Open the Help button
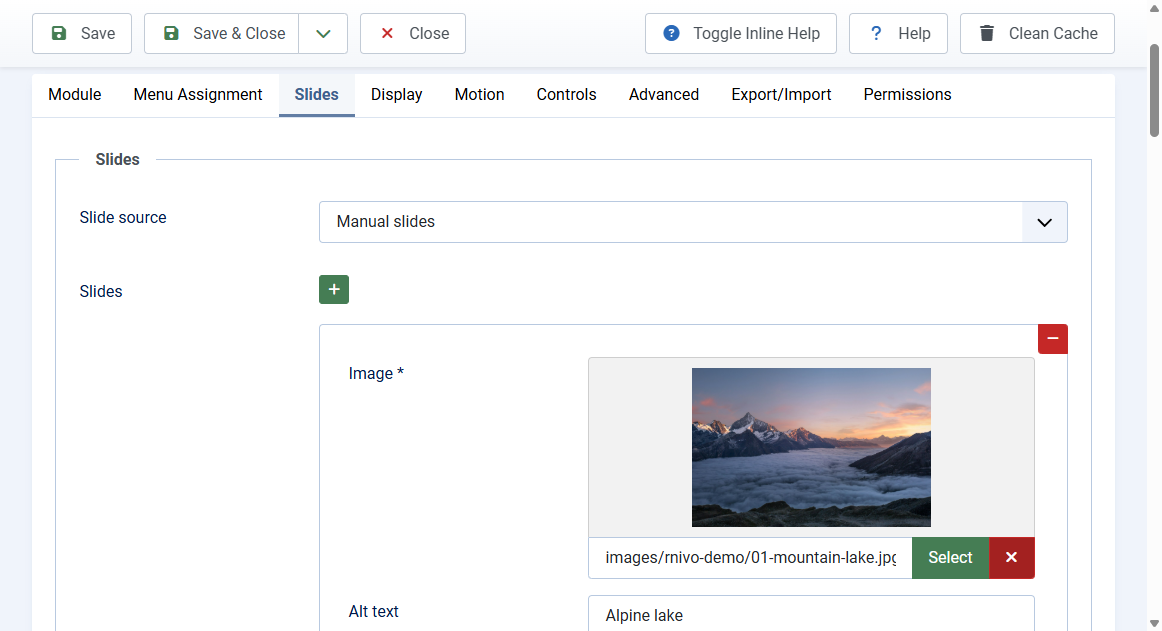Image resolution: width=1162 pixels, height=631 pixels. (898, 33)
